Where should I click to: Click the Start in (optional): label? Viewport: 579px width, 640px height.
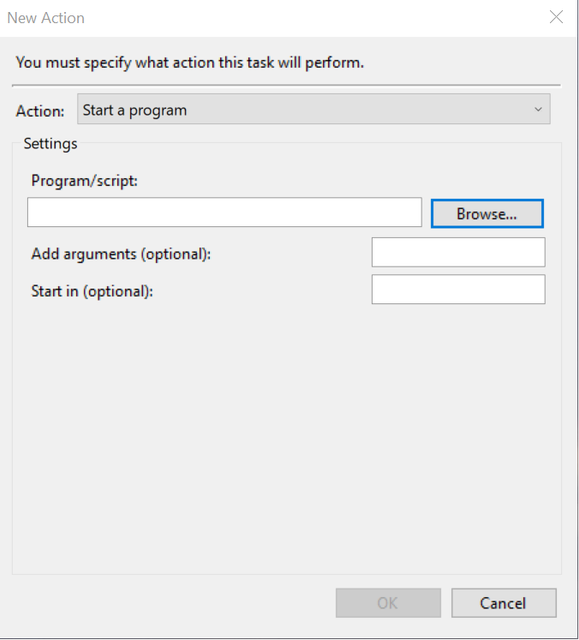coord(92,291)
